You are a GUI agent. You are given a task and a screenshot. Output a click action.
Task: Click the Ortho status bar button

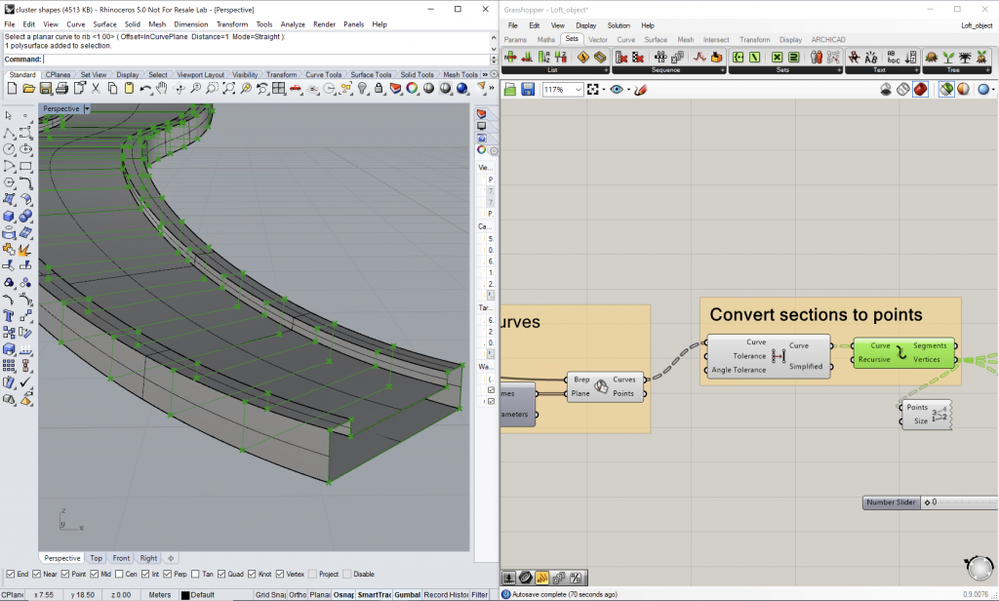pos(297,595)
